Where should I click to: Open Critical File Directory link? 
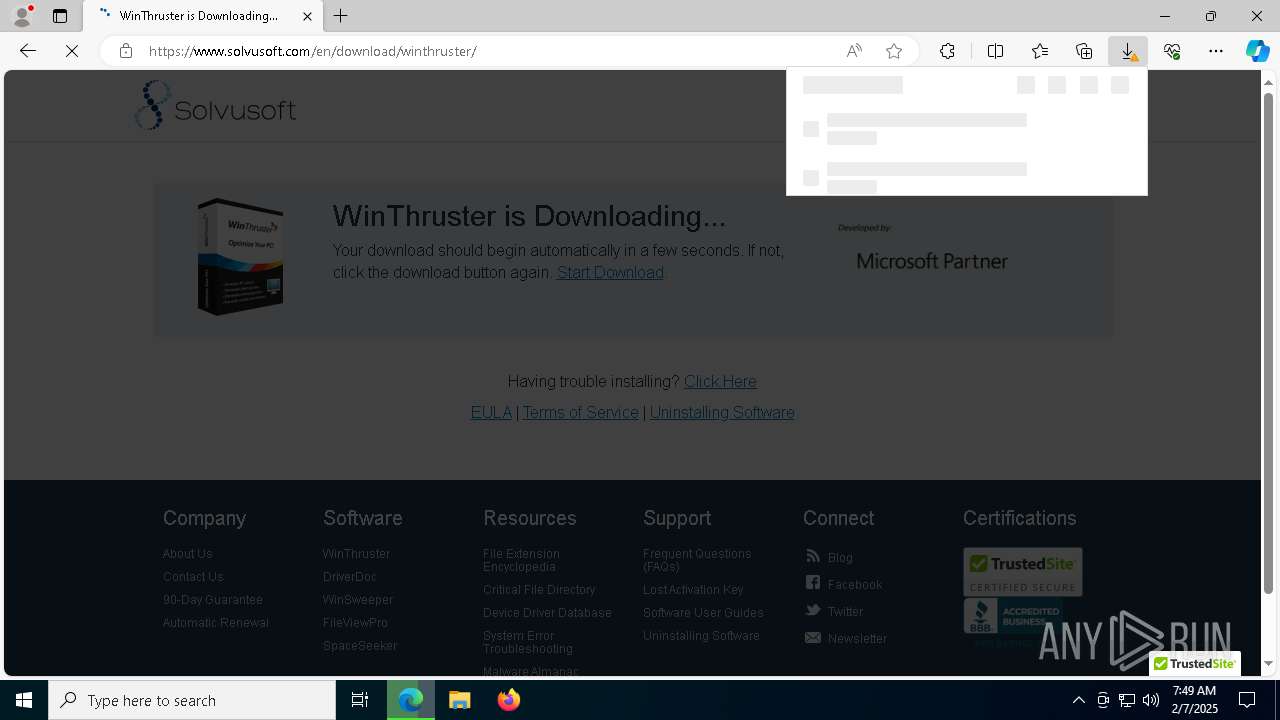click(539, 589)
